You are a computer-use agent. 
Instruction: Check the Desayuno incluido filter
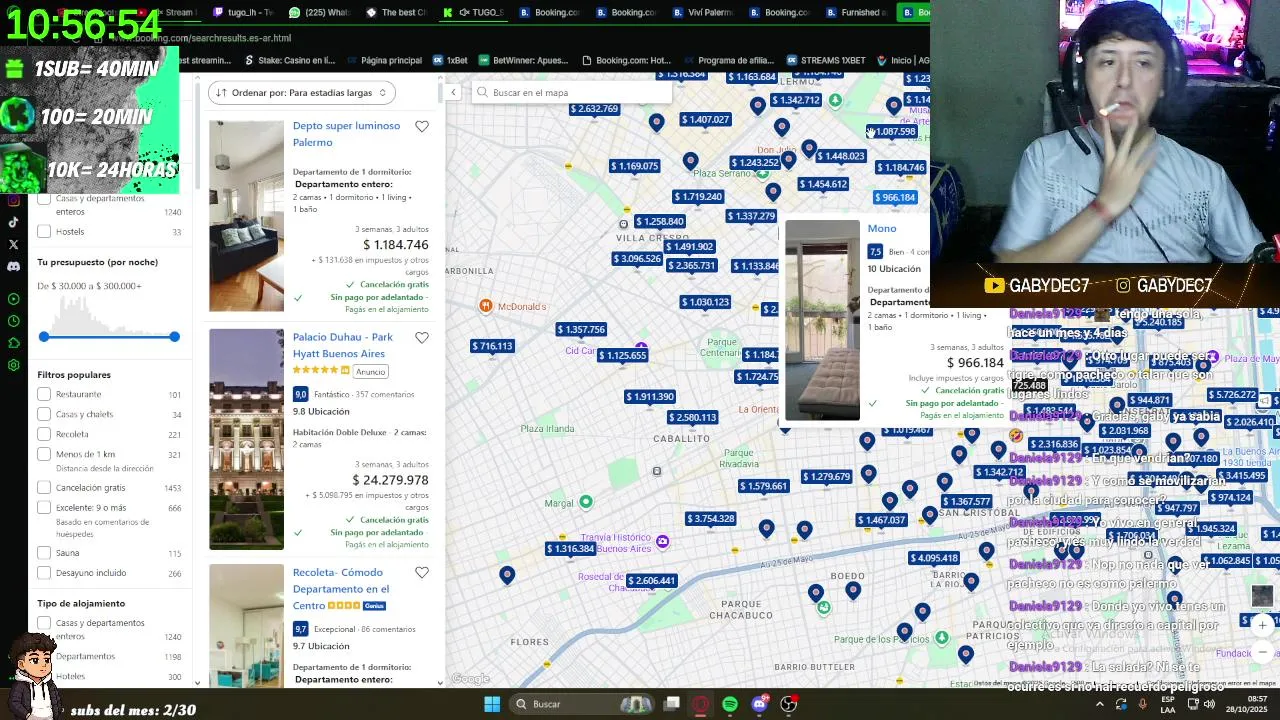point(44,573)
